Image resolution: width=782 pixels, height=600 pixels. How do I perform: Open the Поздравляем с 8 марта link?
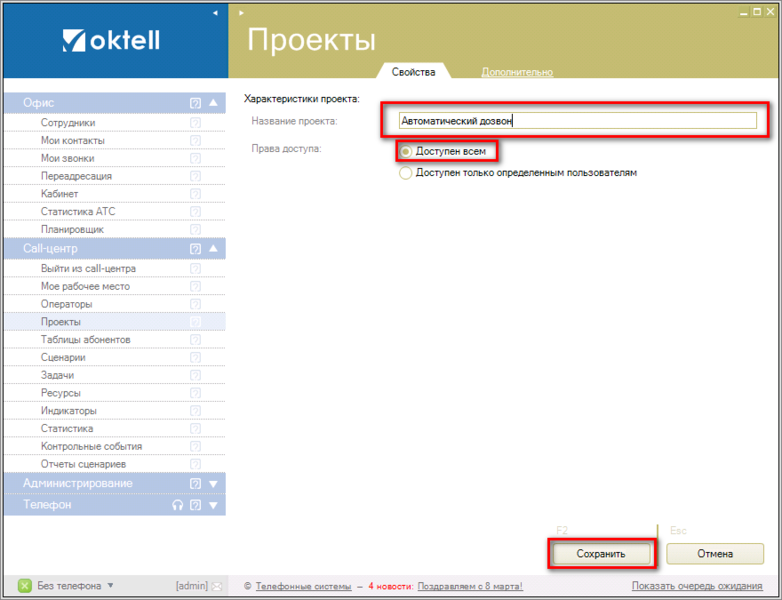click(x=470, y=587)
